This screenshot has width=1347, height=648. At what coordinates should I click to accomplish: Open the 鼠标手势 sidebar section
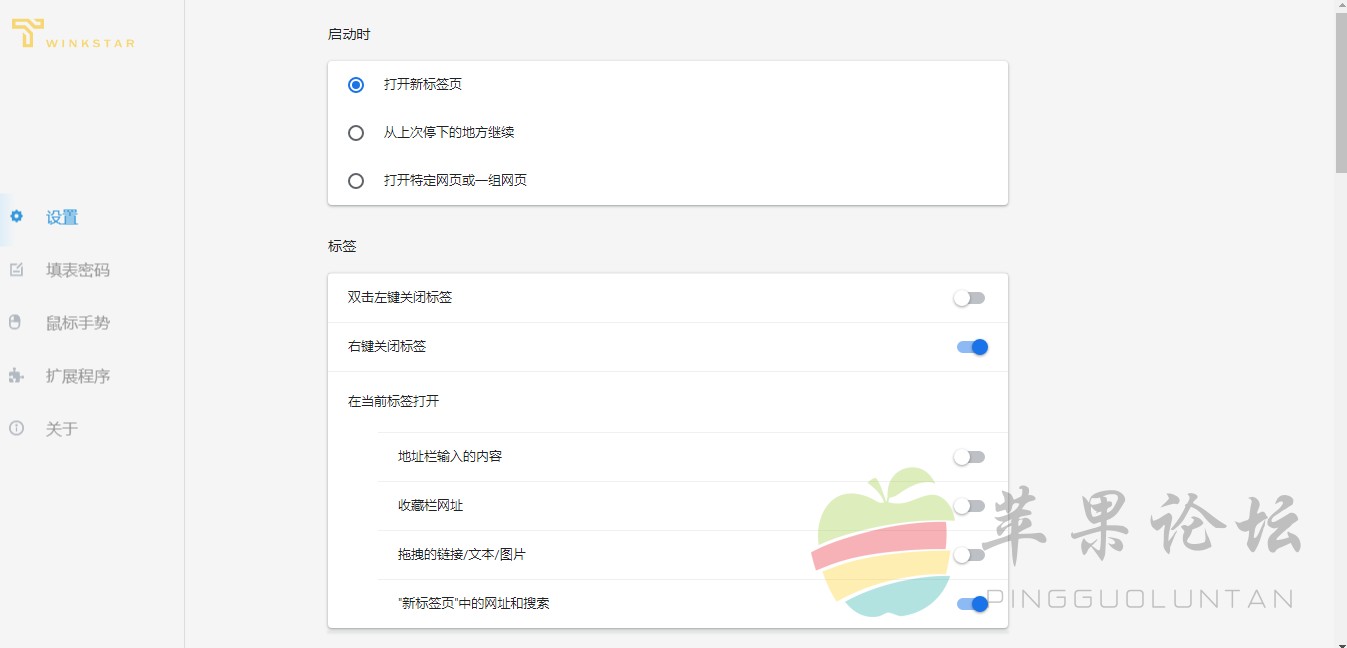tap(78, 323)
